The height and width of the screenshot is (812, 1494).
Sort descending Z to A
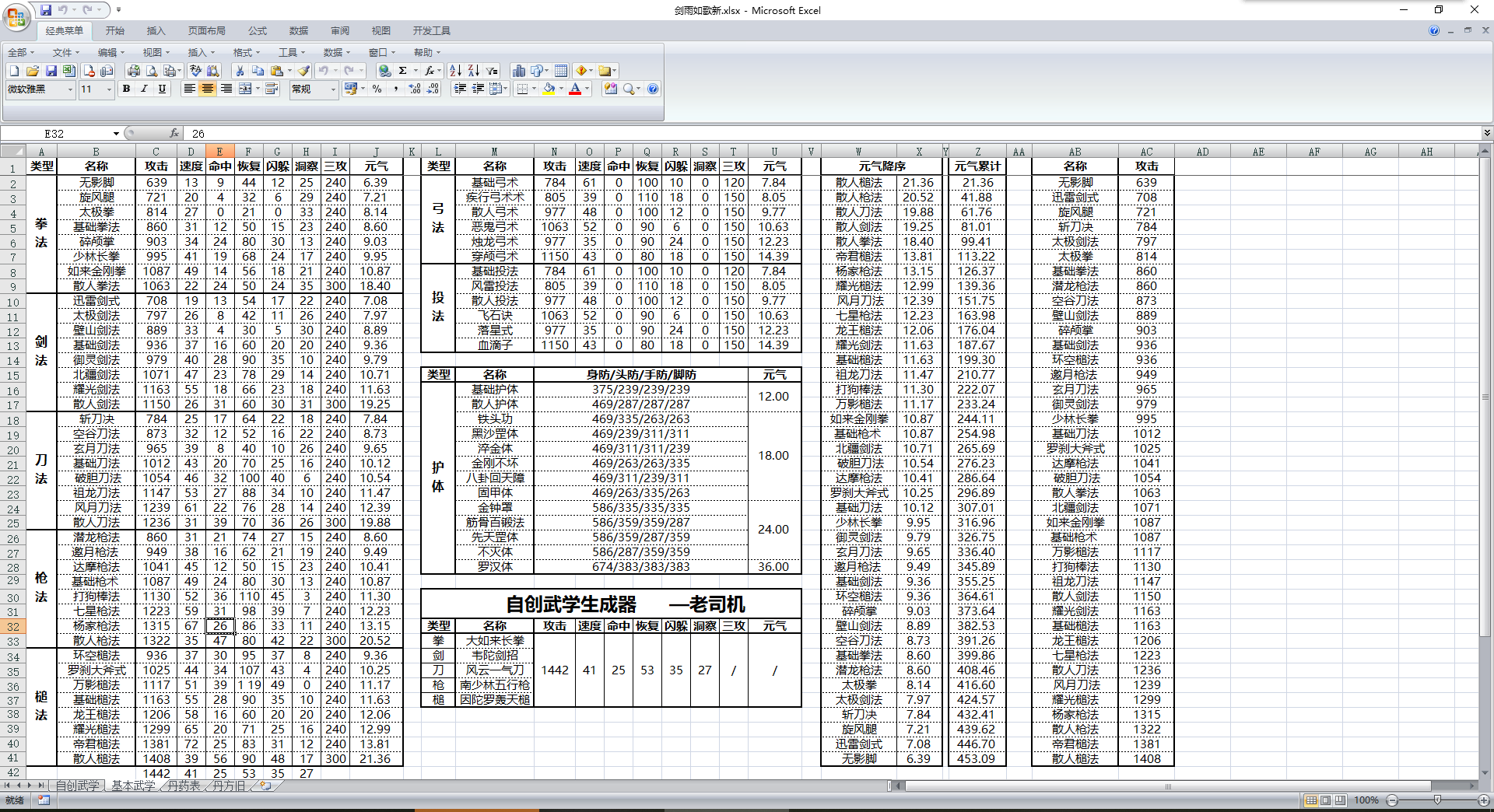tap(474, 71)
